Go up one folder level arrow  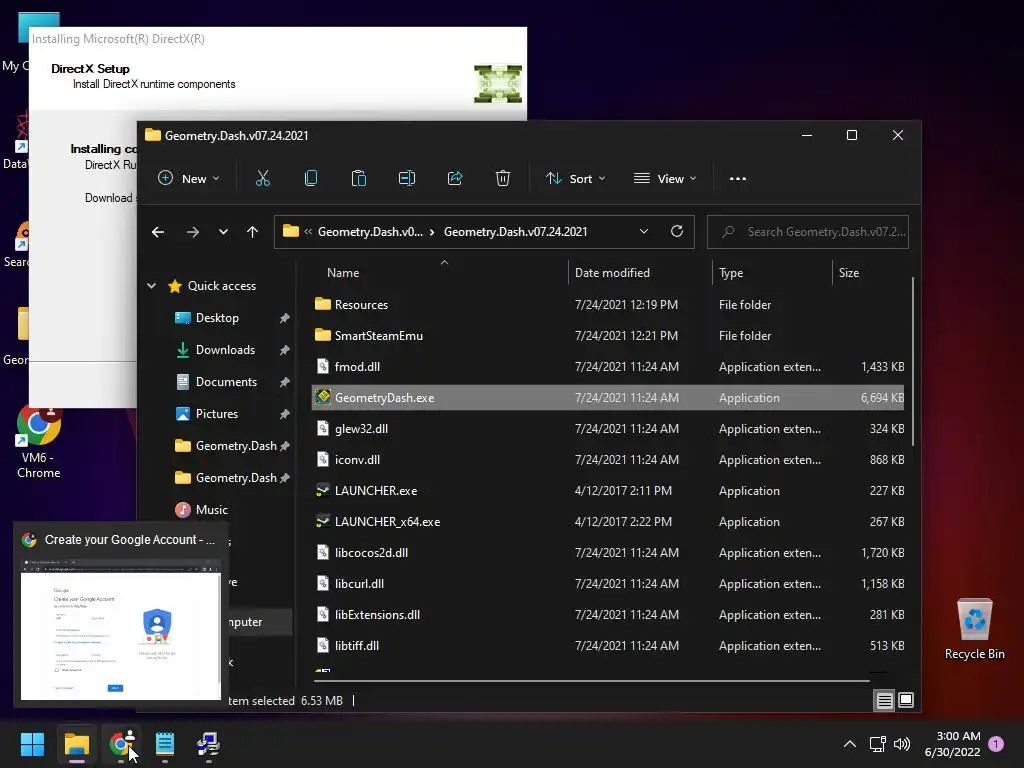252,232
